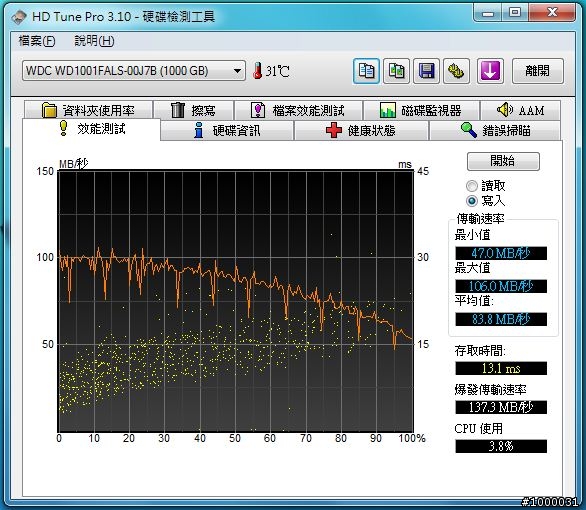Open the 檔案(F) menu
Image resolution: width=586 pixels, height=510 pixels.
[37, 41]
